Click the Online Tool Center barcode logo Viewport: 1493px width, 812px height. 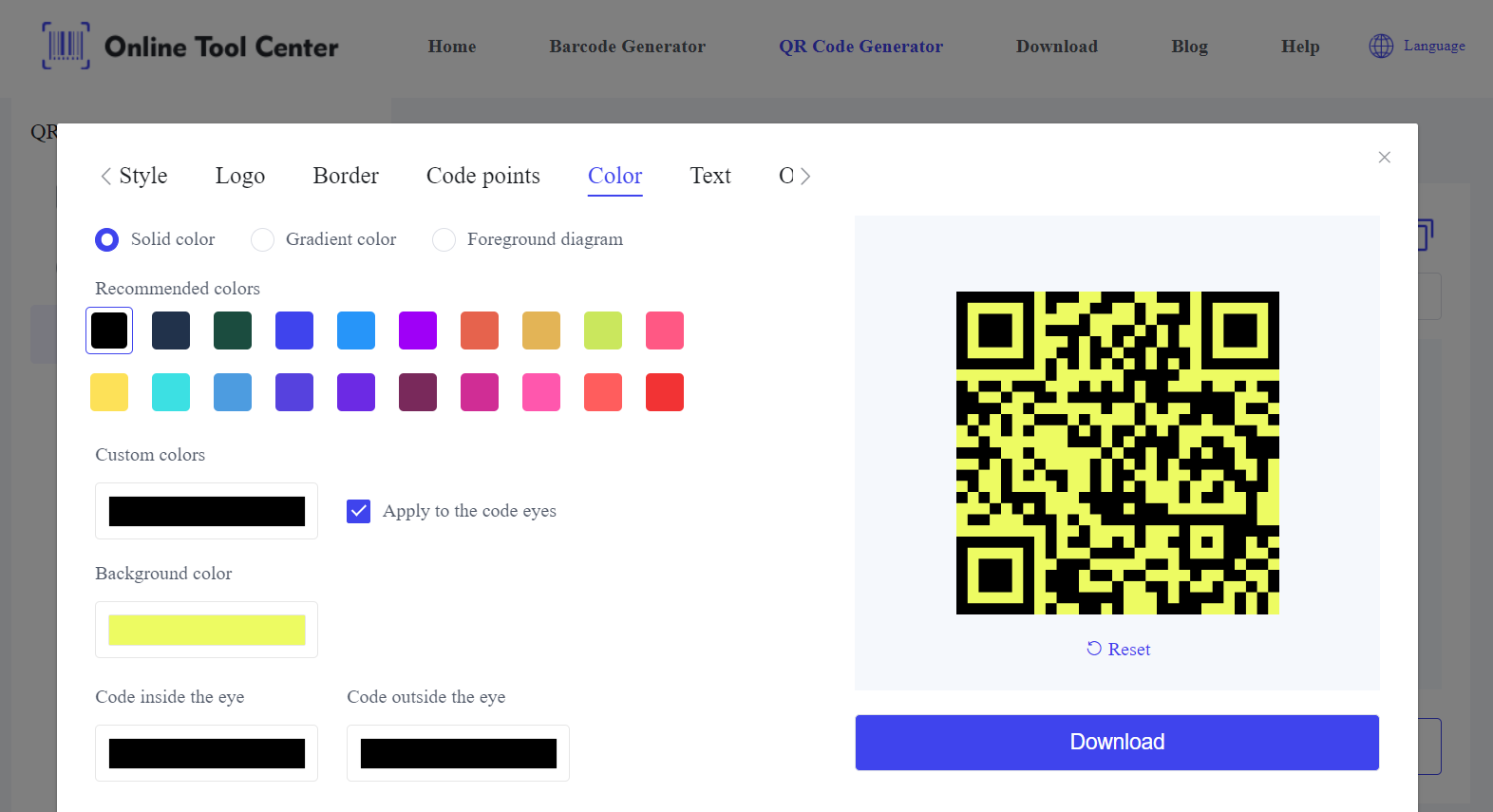[x=66, y=46]
